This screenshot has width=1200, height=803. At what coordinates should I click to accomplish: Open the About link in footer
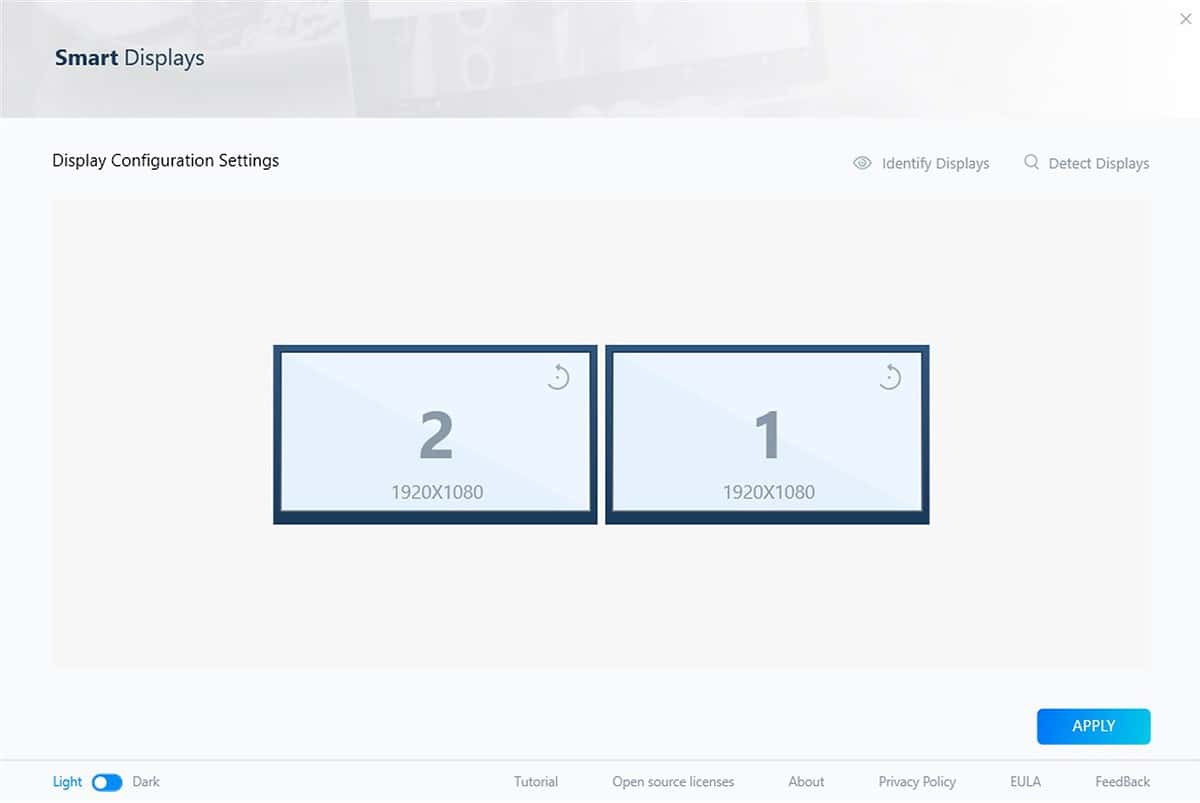click(806, 782)
